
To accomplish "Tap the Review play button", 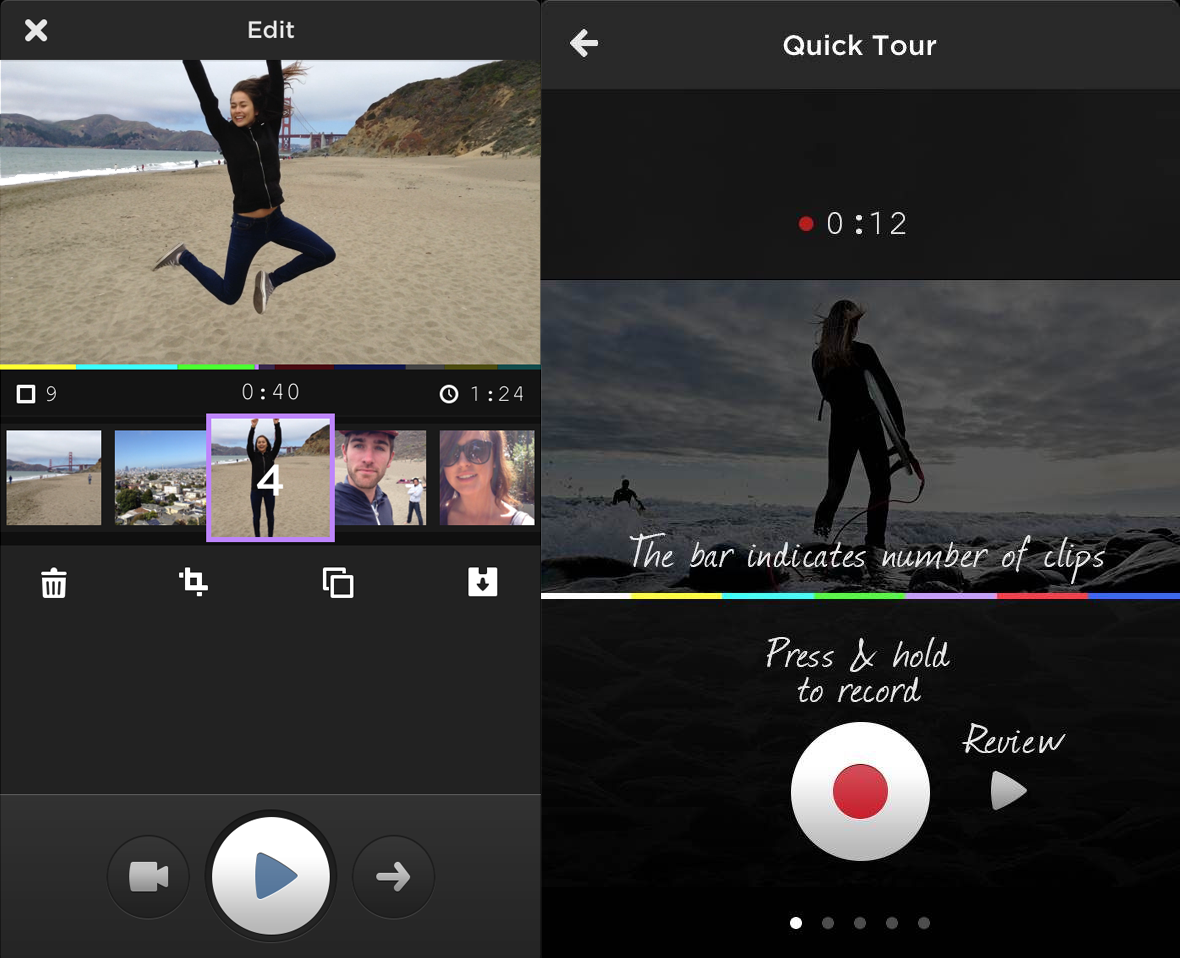I will pos(1007,790).
